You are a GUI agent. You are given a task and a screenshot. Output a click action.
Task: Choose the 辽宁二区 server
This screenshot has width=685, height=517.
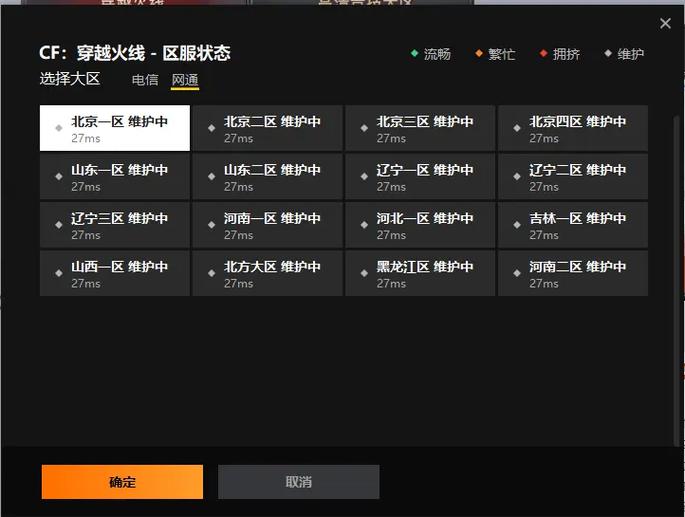[x=573, y=177]
